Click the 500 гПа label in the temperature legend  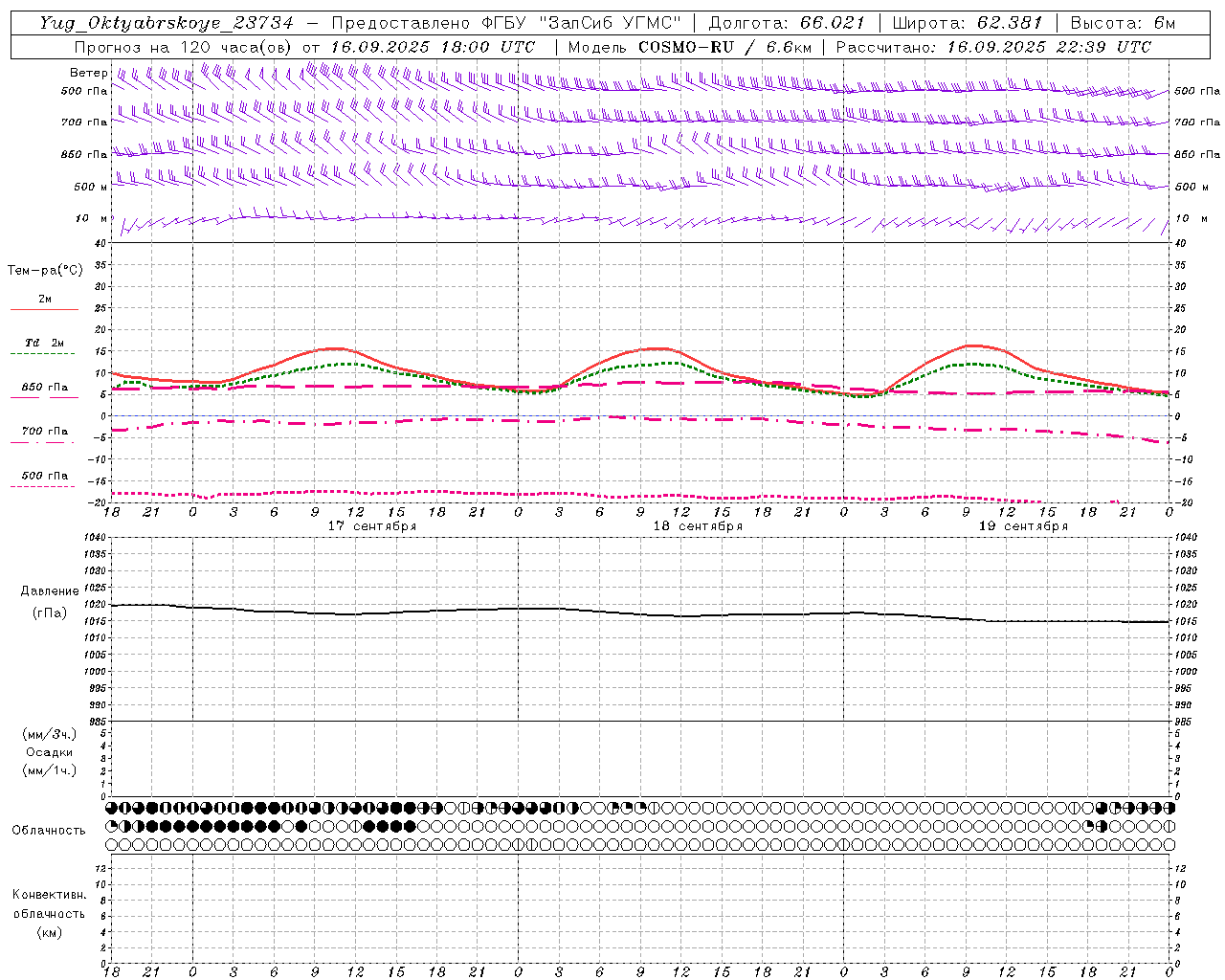[x=45, y=476]
